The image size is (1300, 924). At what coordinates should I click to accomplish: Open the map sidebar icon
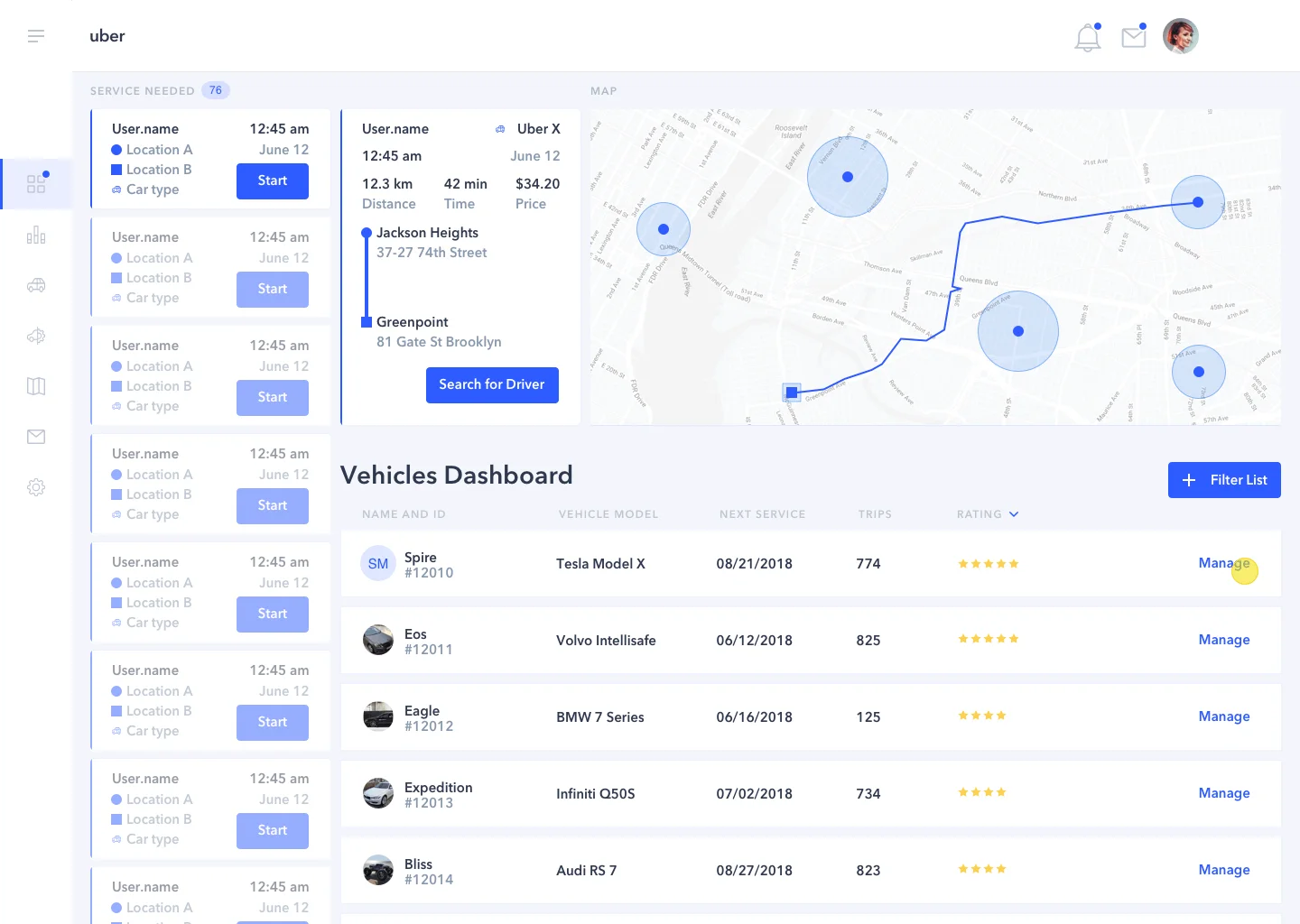coord(36,386)
